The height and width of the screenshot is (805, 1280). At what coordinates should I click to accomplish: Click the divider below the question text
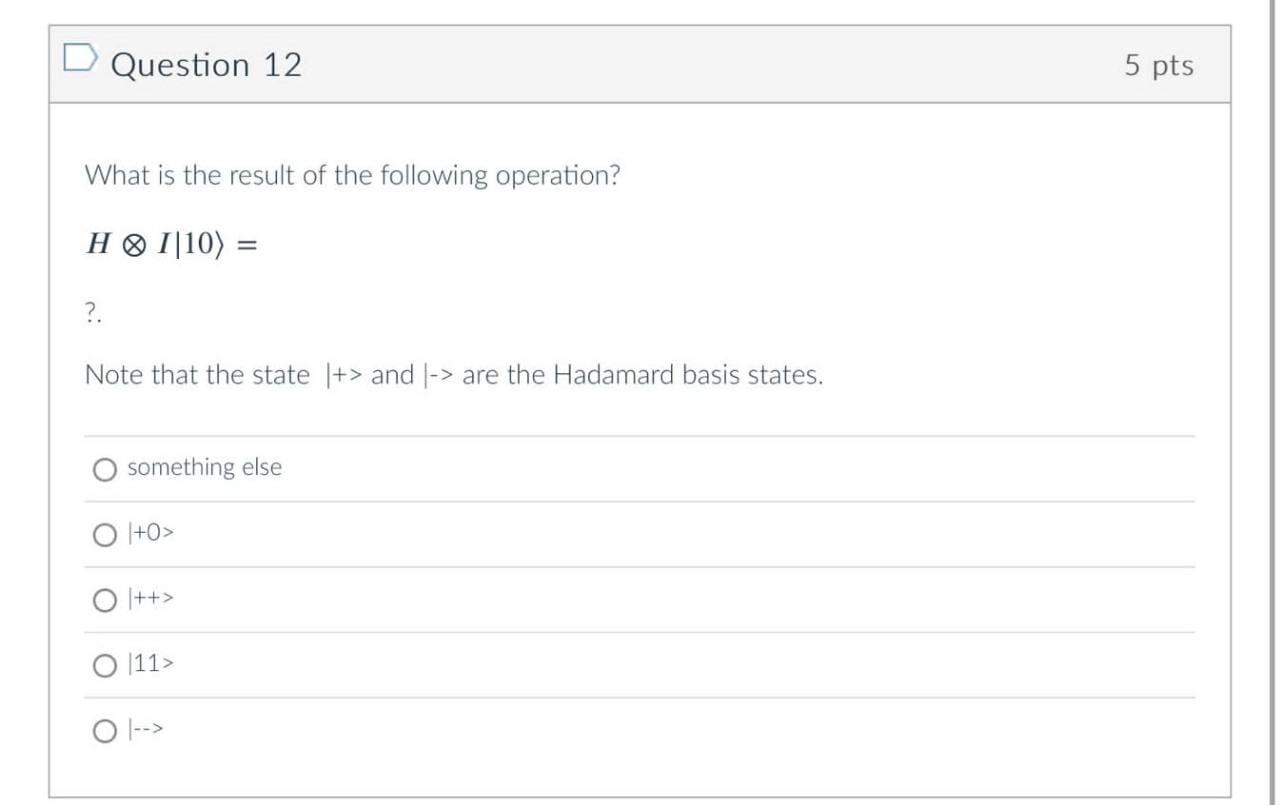coord(640,435)
